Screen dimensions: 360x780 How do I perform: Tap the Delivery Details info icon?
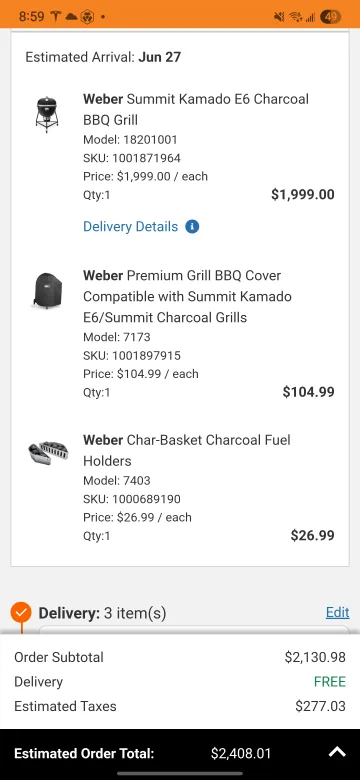(x=192, y=227)
